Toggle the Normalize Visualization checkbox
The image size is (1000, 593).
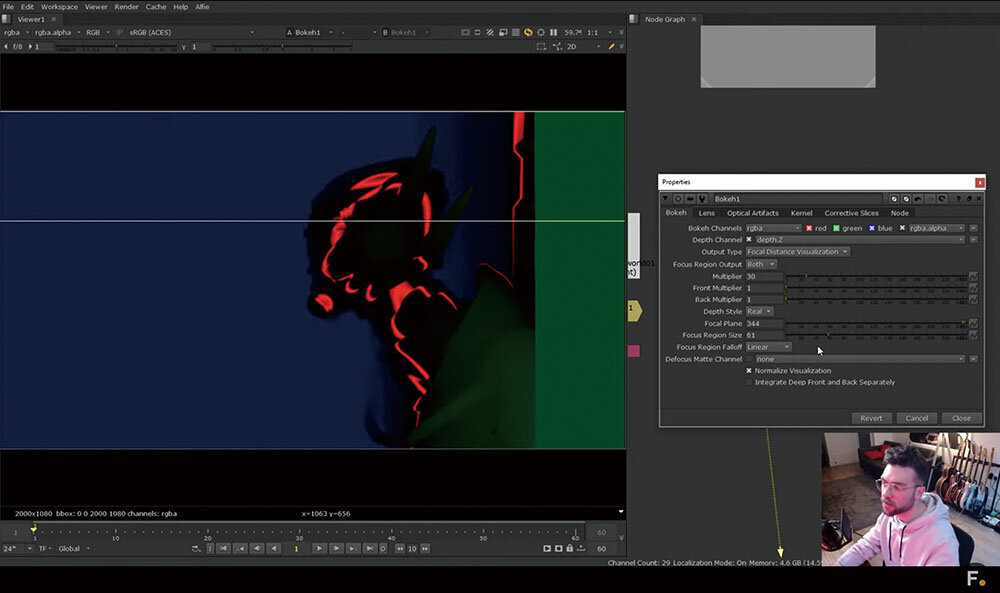tap(749, 371)
